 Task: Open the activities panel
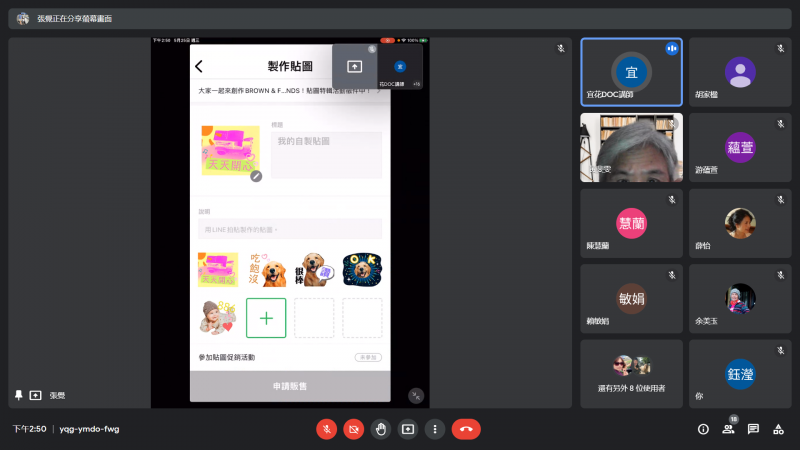click(778, 429)
